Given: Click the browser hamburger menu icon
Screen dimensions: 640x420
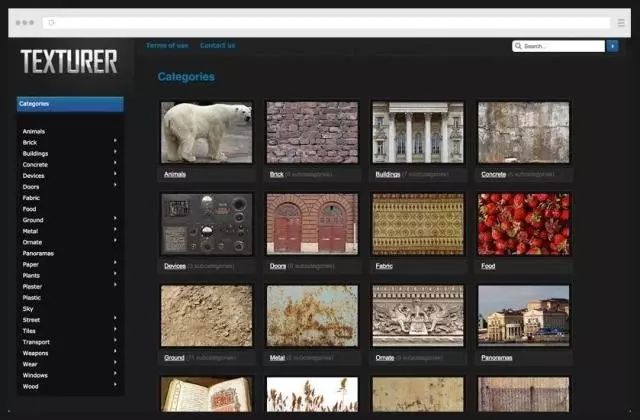Looking at the screenshot, I should (x=621, y=23).
